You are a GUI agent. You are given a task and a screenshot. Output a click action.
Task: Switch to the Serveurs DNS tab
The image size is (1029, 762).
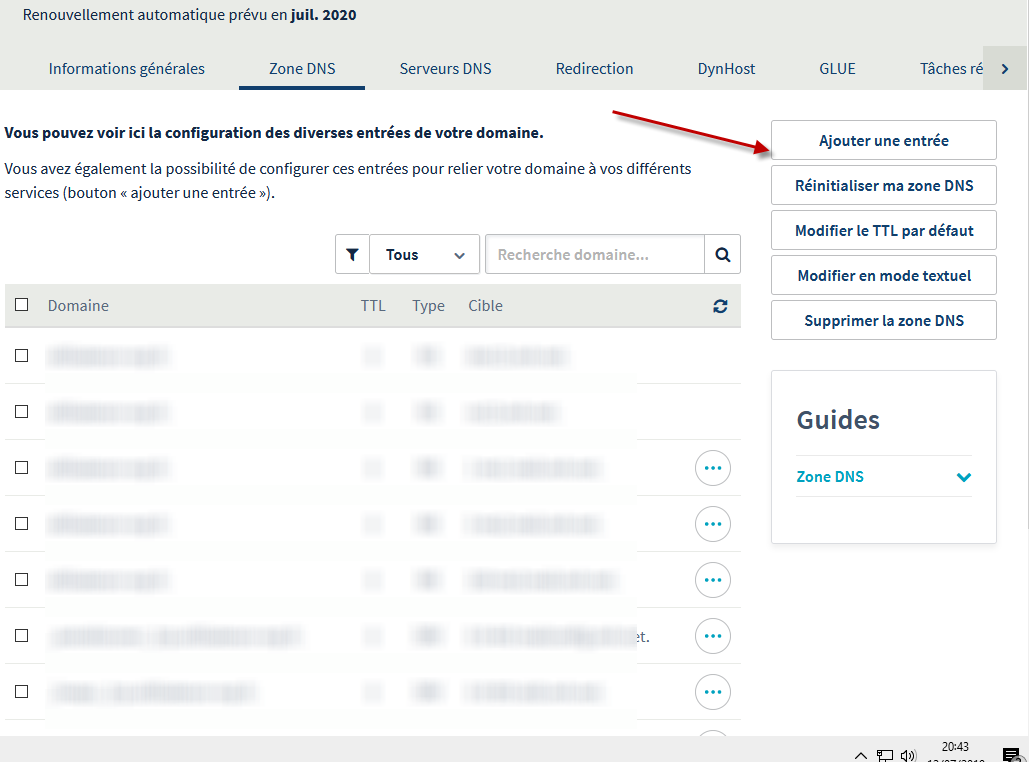445,69
